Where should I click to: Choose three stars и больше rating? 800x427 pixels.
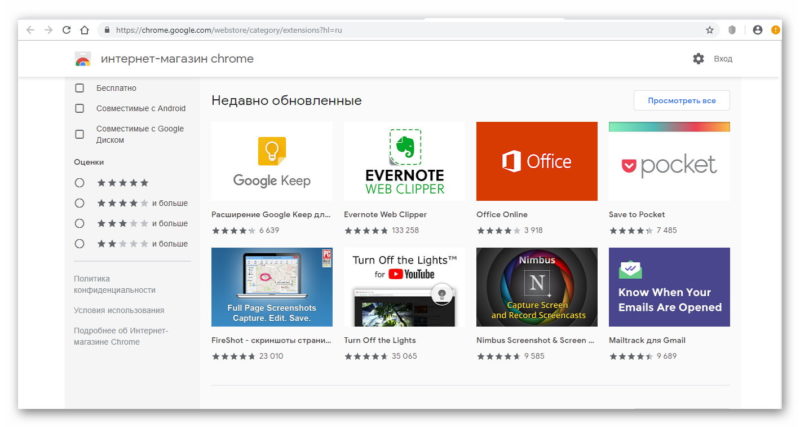point(80,223)
